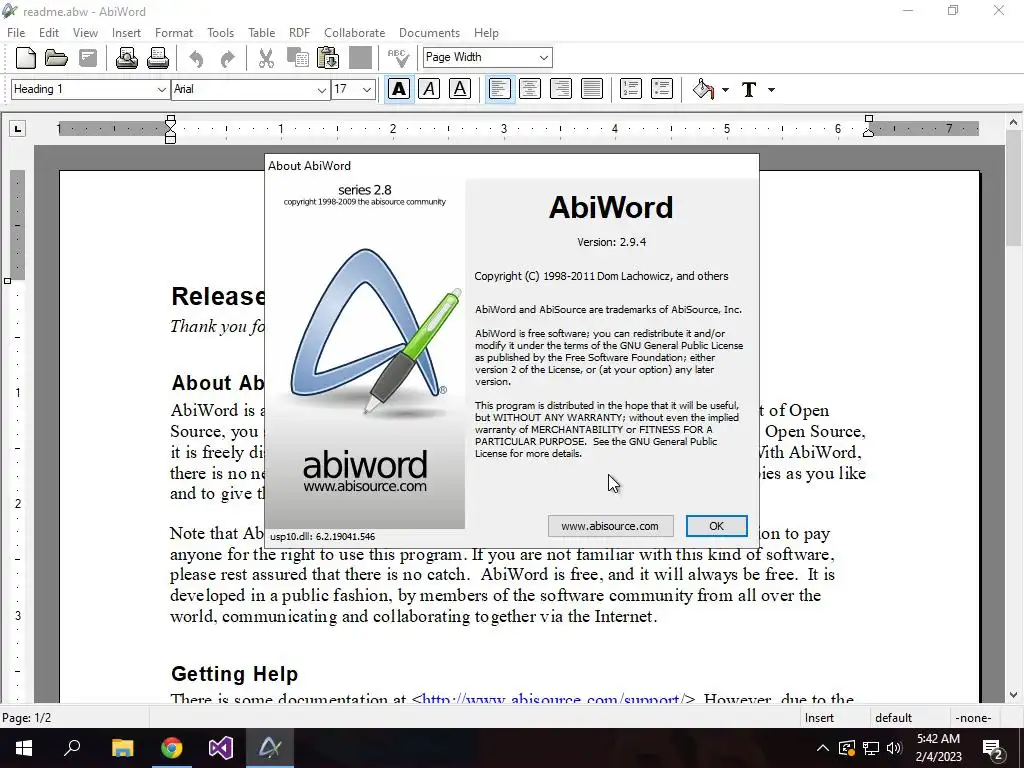The width and height of the screenshot is (1024, 768).
Task: Open the Format menu
Action: [174, 33]
